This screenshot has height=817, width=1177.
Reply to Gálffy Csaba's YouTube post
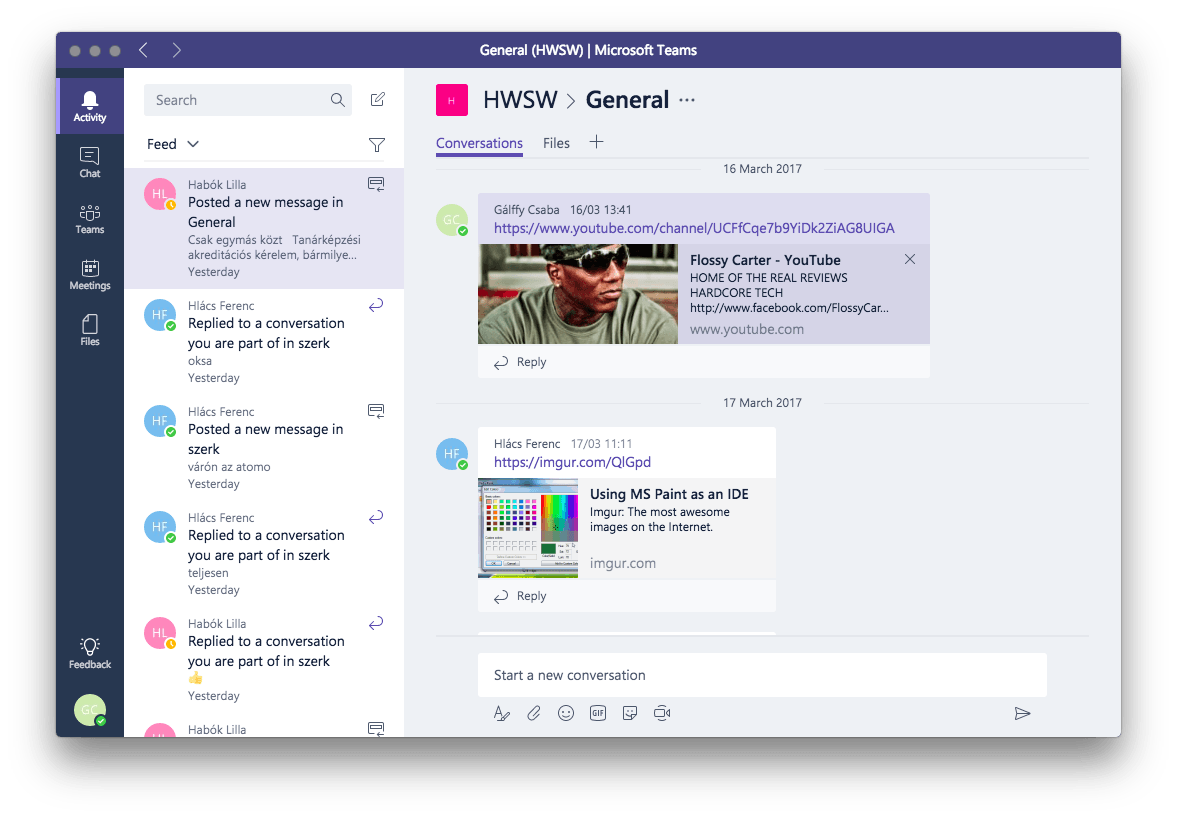tap(520, 362)
